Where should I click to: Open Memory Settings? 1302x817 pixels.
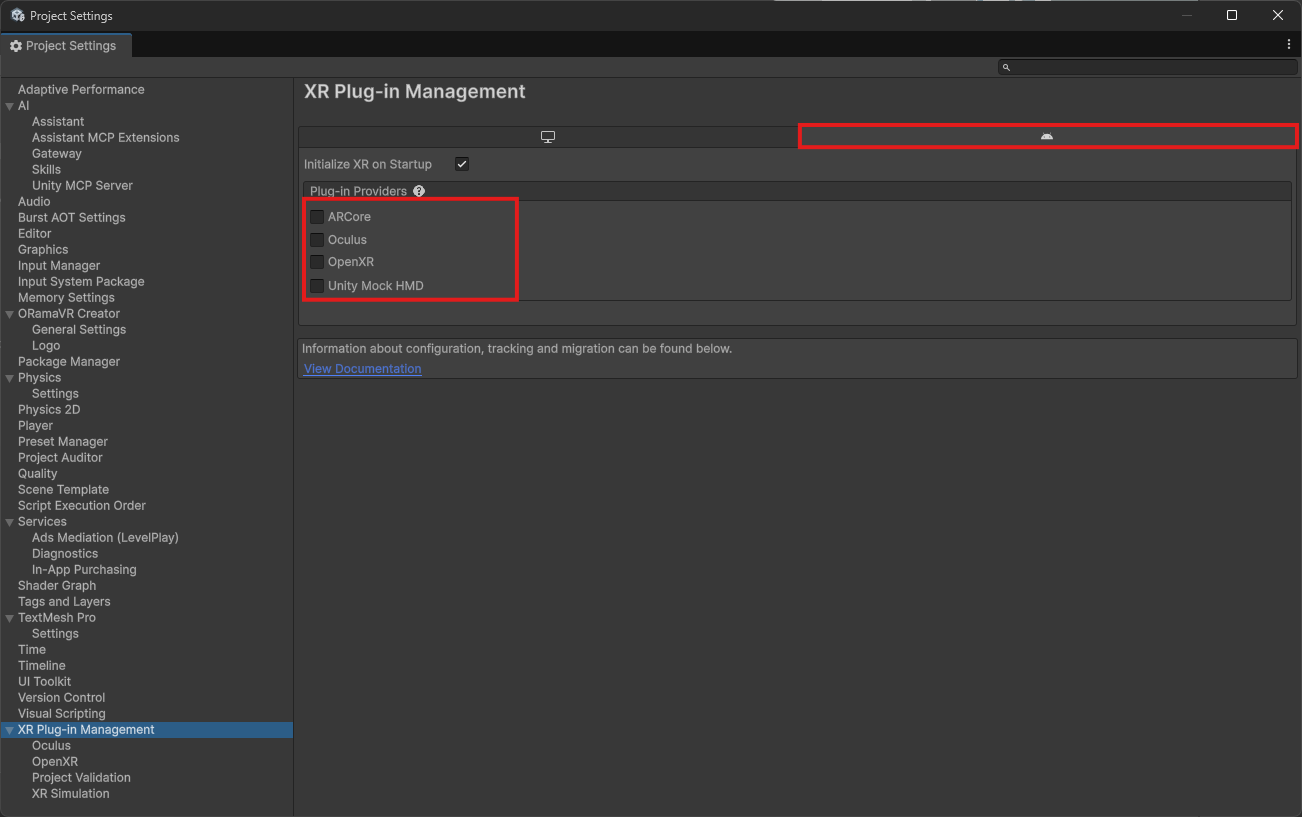point(66,298)
